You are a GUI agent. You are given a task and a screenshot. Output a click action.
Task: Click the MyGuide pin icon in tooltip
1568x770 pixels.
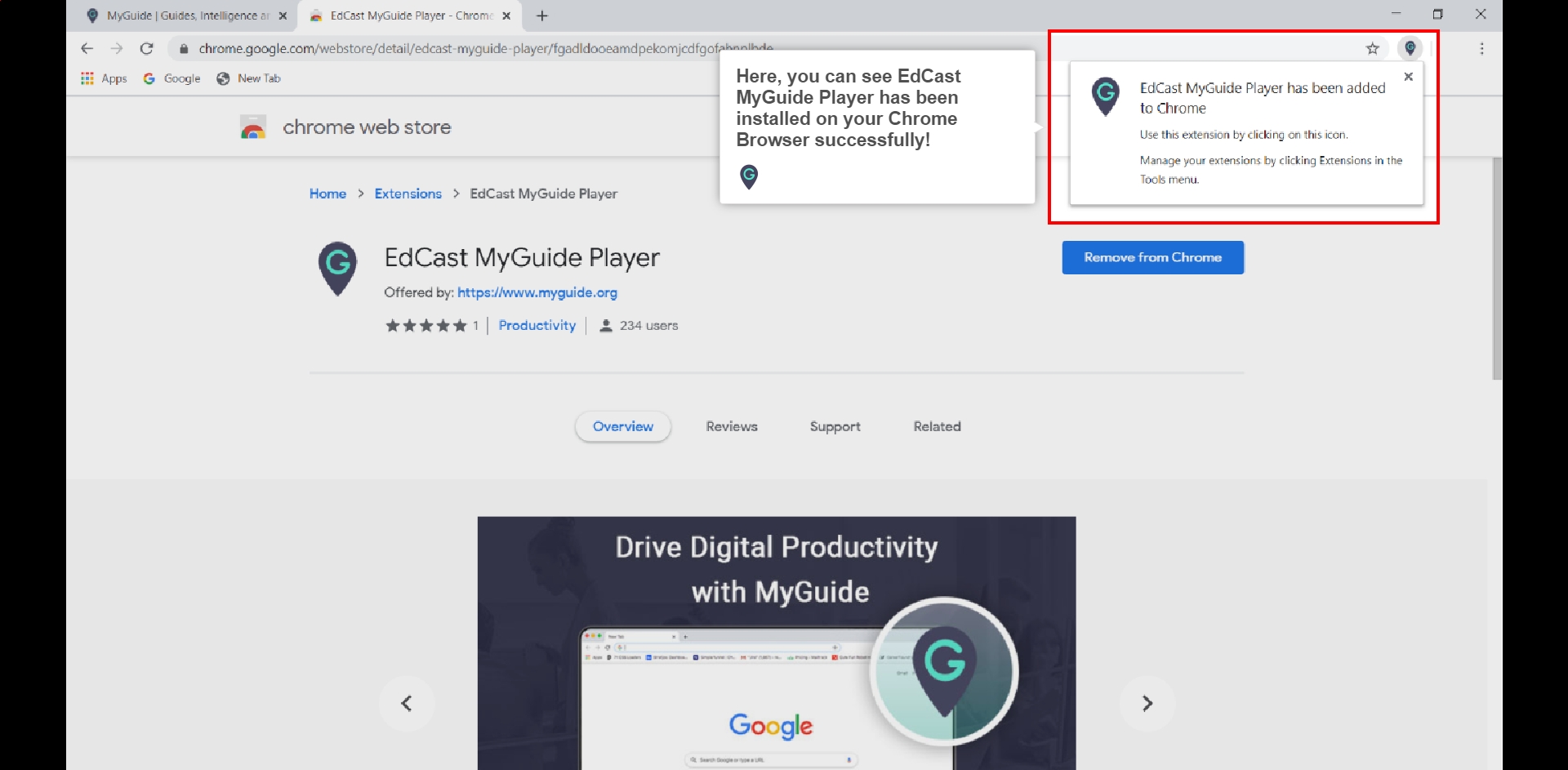click(x=749, y=176)
